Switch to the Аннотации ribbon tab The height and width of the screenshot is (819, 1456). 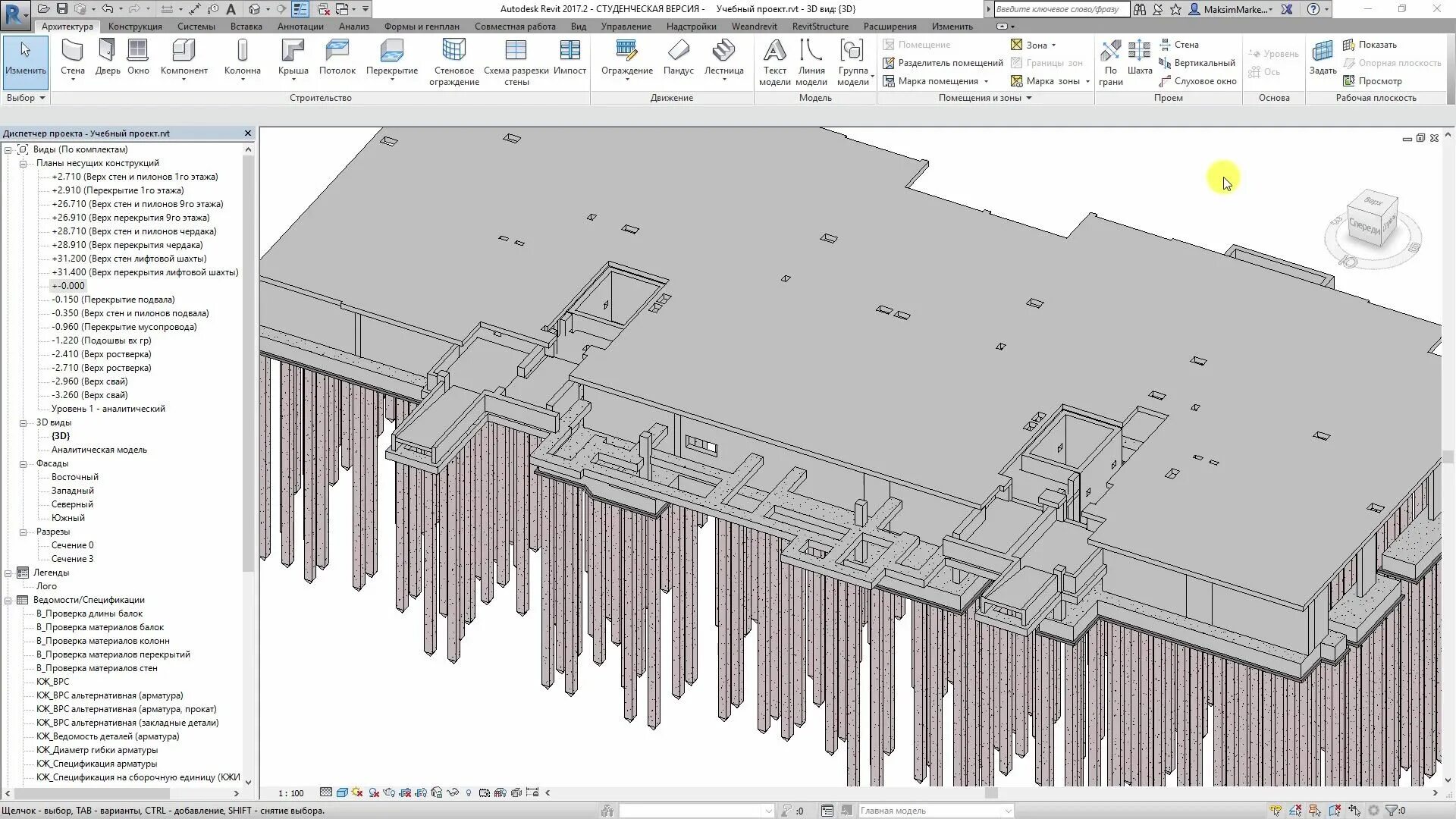tap(300, 26)
